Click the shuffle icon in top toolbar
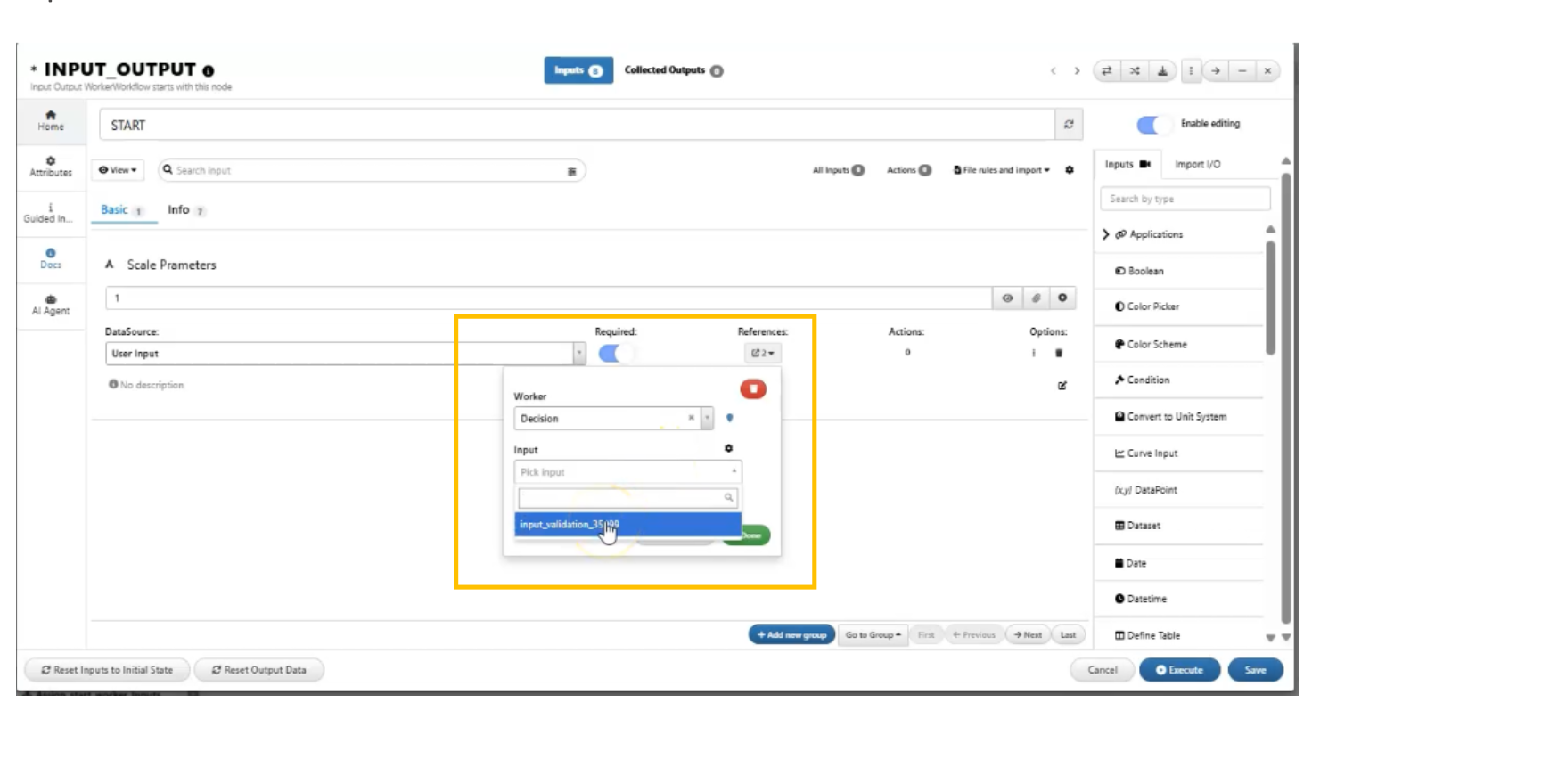The image size is (1558, 784). (x=1135, y=70)
